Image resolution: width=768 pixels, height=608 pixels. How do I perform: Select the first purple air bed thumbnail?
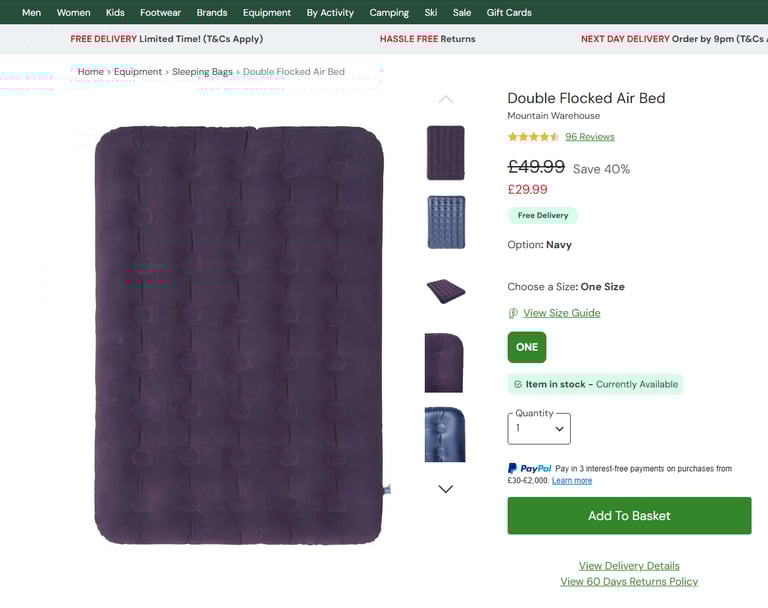click(445, 153)
